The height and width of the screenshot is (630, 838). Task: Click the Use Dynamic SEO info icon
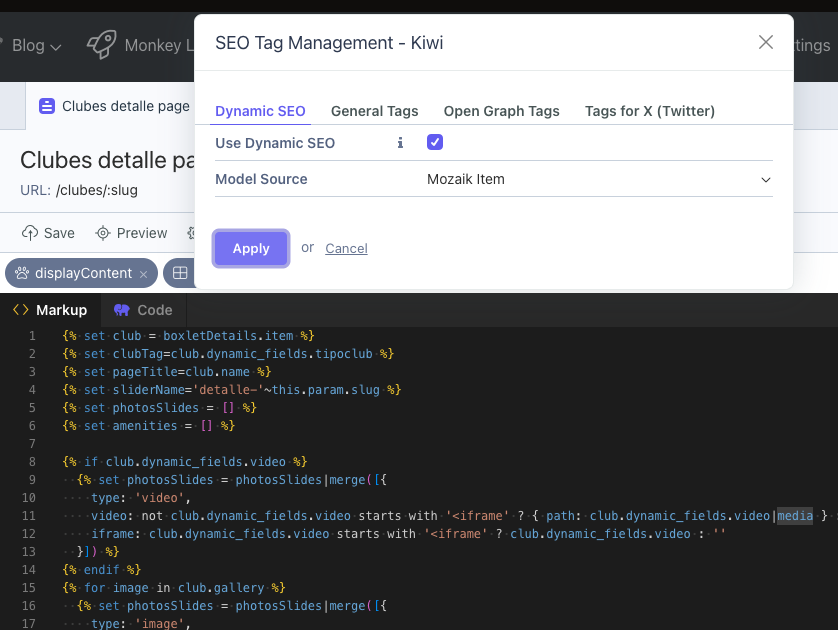400,143
